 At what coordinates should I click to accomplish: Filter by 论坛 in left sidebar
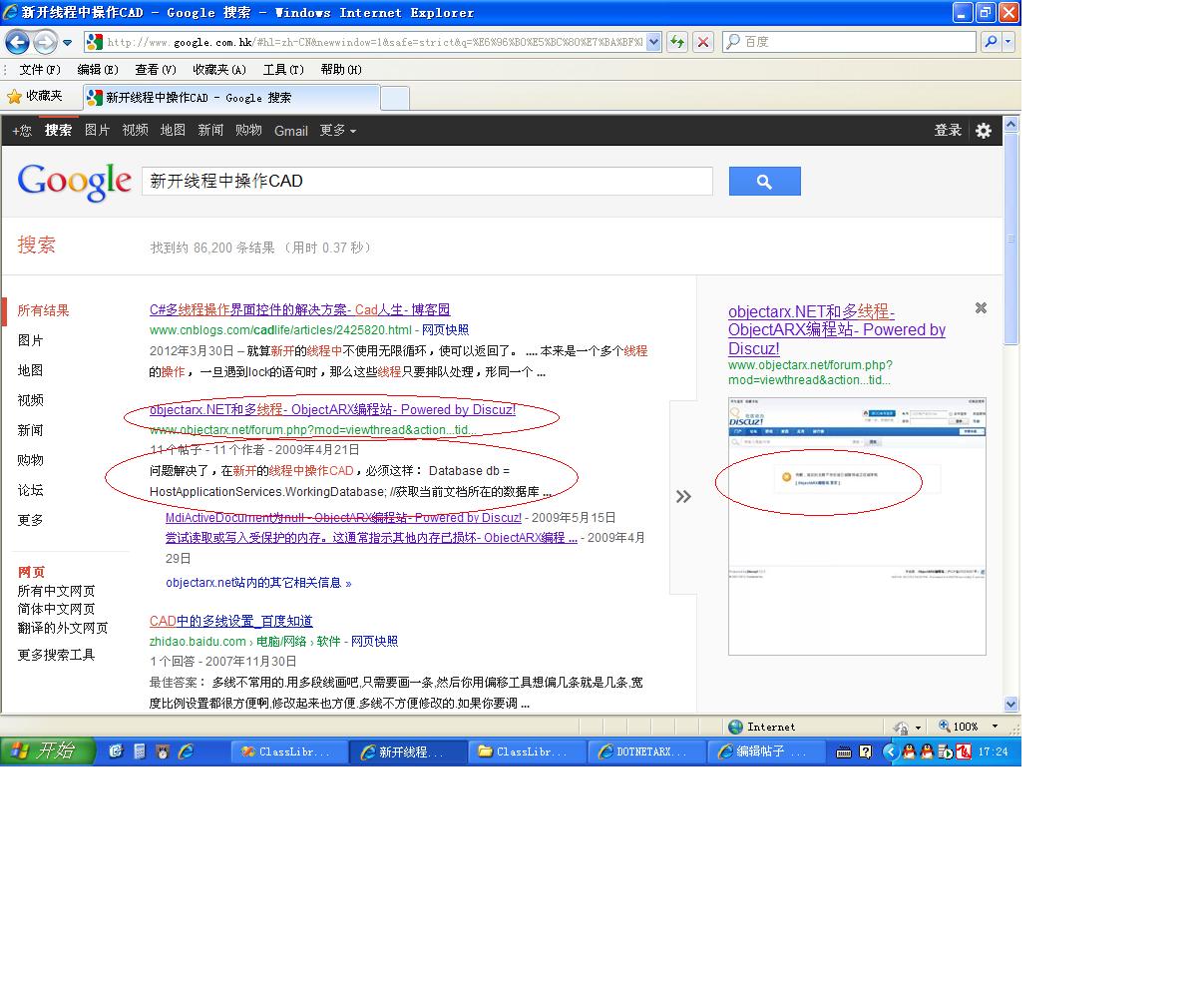(30, 490)
